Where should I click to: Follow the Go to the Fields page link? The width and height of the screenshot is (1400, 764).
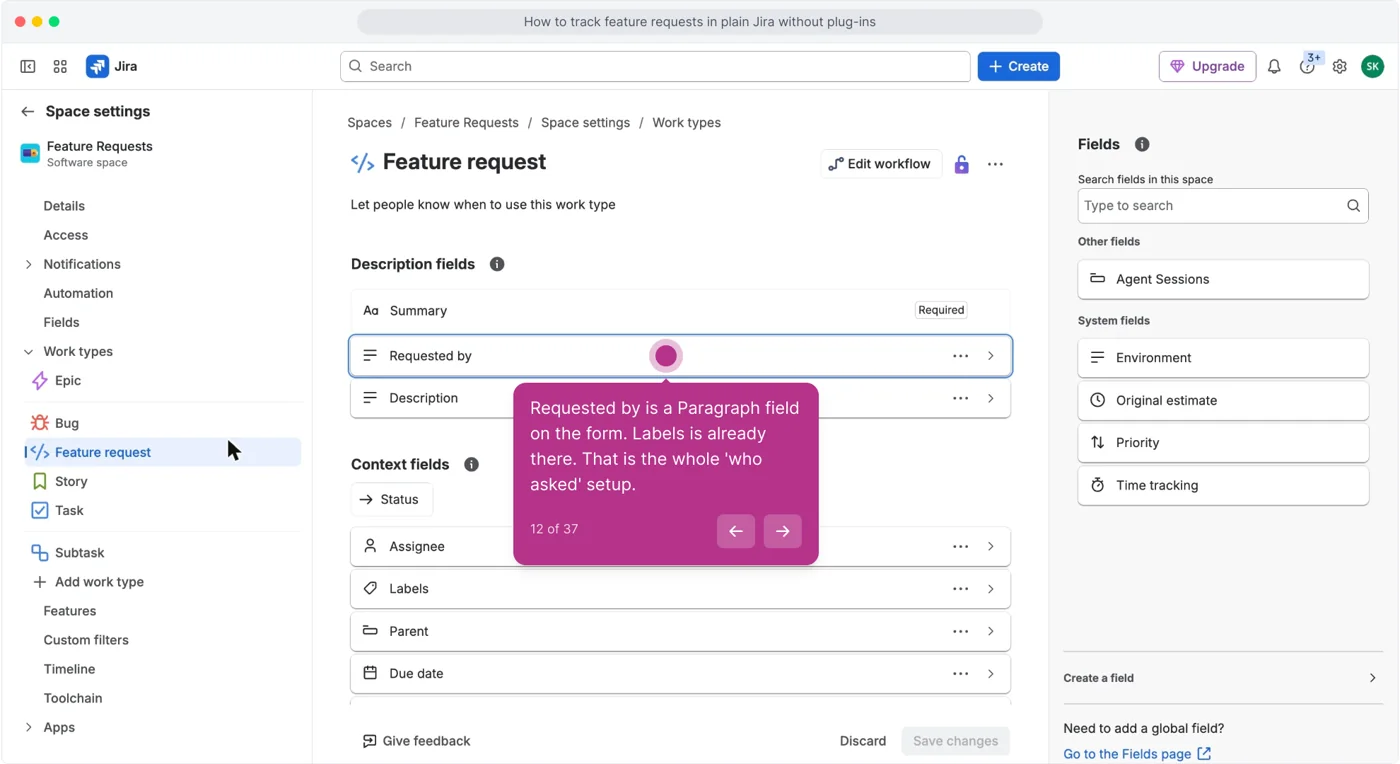(x=1137, y=754)
